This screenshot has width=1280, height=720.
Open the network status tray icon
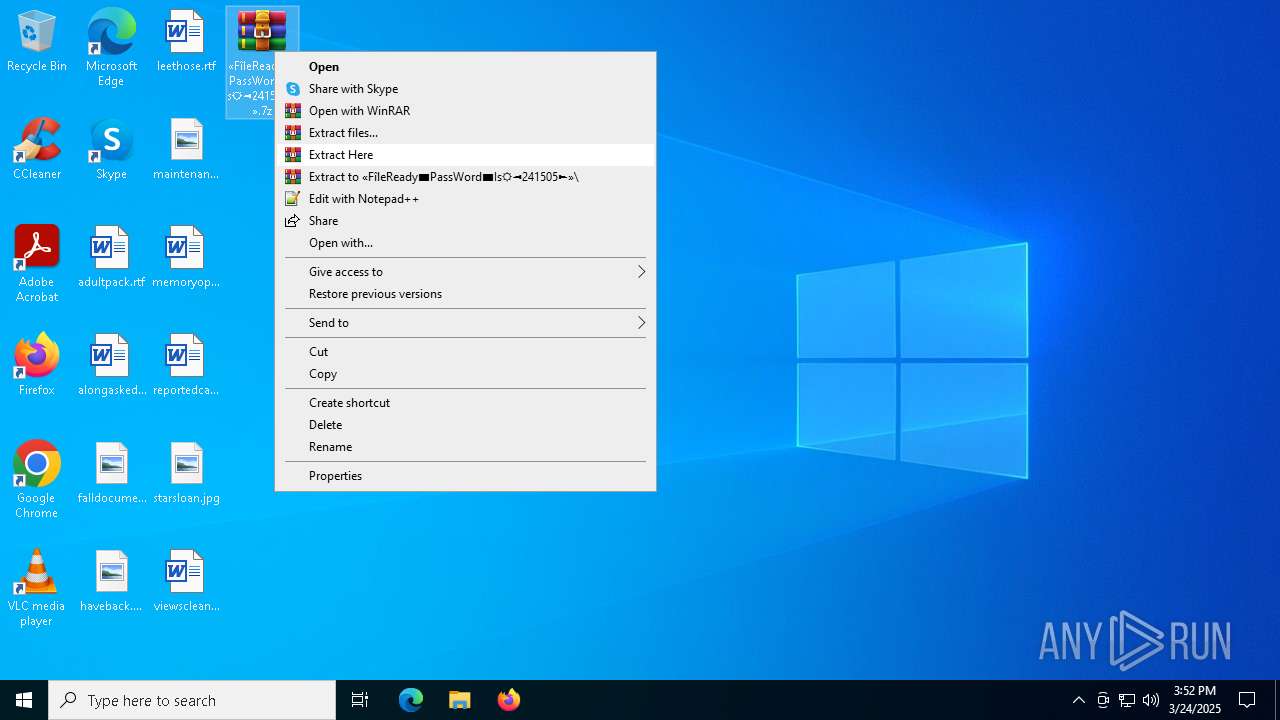(1127, 700)
